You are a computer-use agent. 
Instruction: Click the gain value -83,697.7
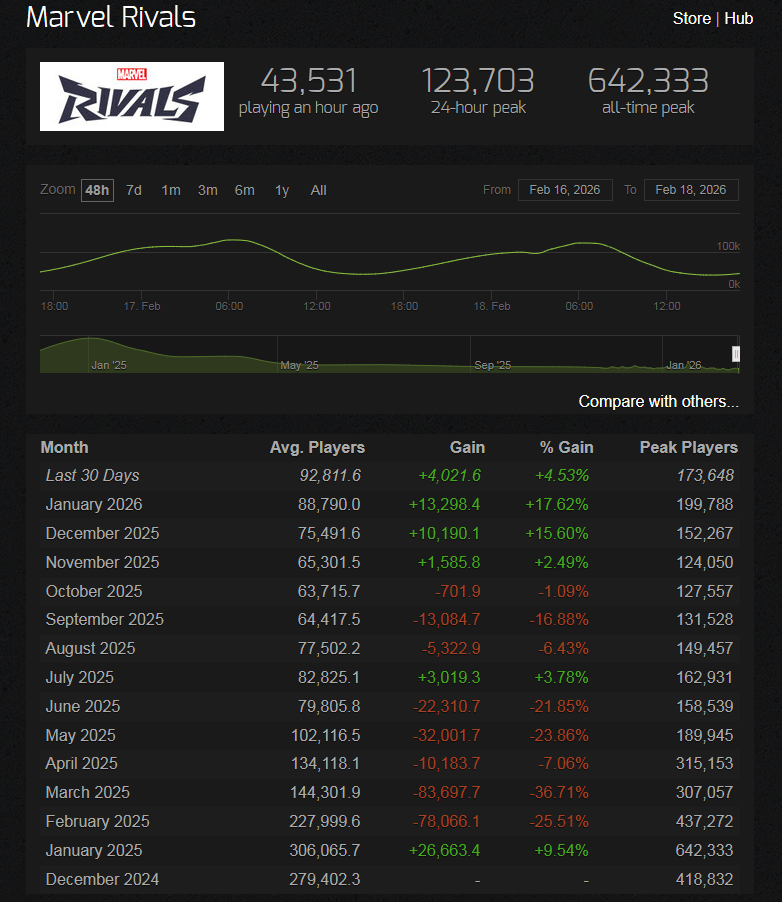click(x=447, y=793)
